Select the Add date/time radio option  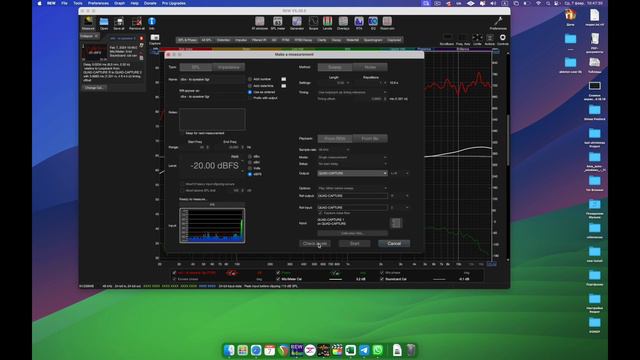click(x=250, y=86)
